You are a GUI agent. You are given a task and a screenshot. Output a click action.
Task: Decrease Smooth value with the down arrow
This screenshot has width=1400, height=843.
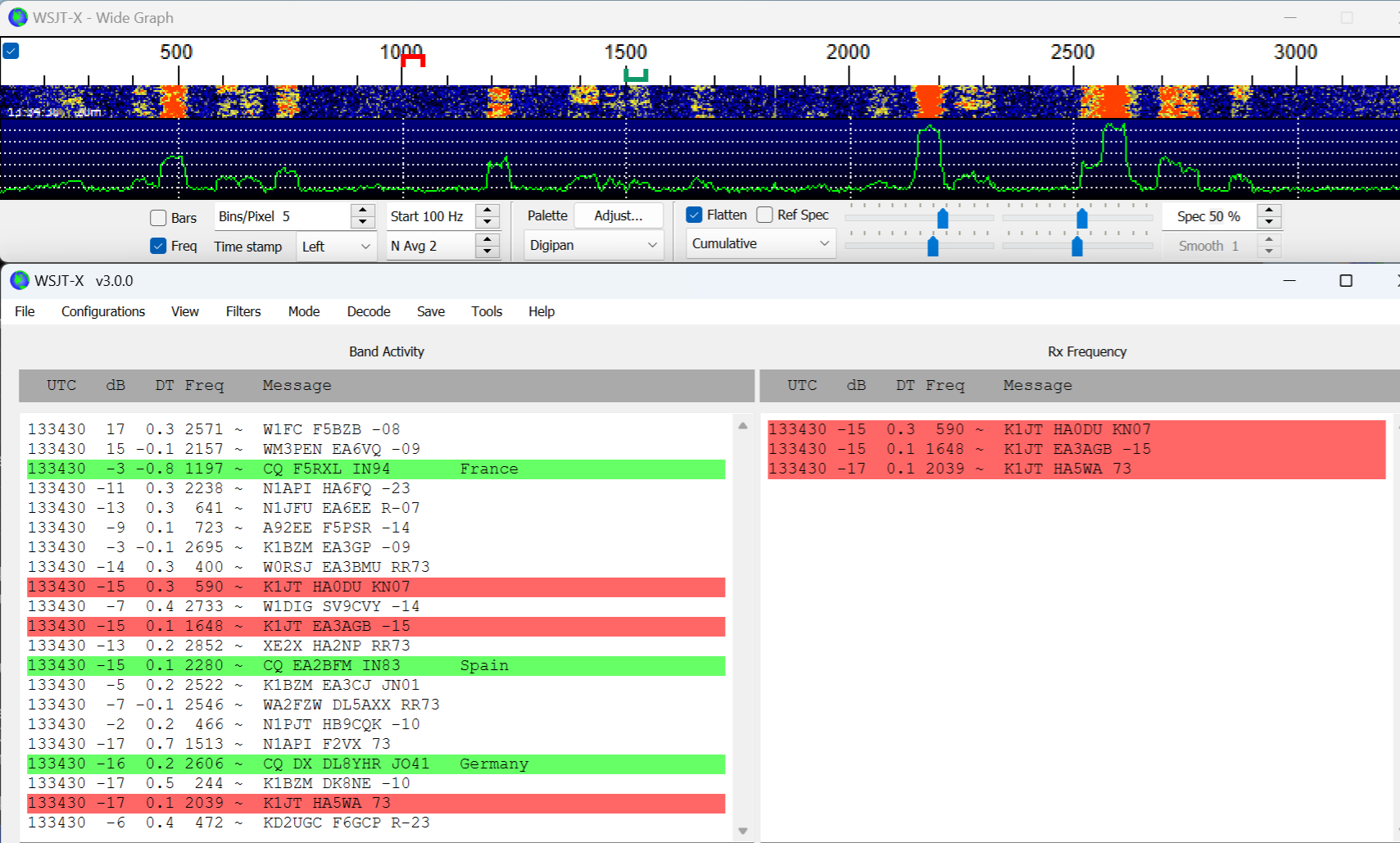[1269, 252]
